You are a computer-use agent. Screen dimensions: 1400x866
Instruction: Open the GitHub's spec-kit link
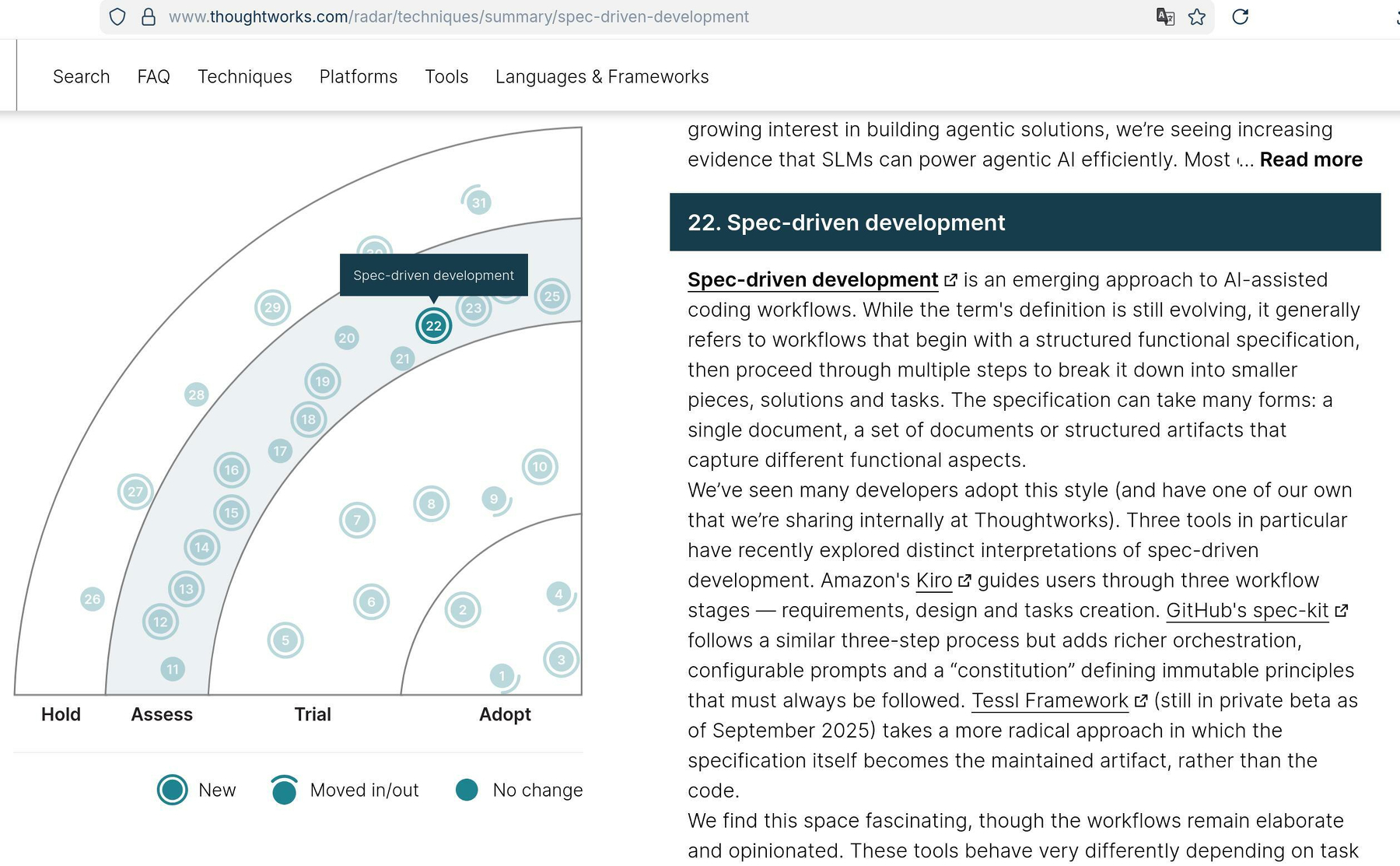tap(1248, 611)
